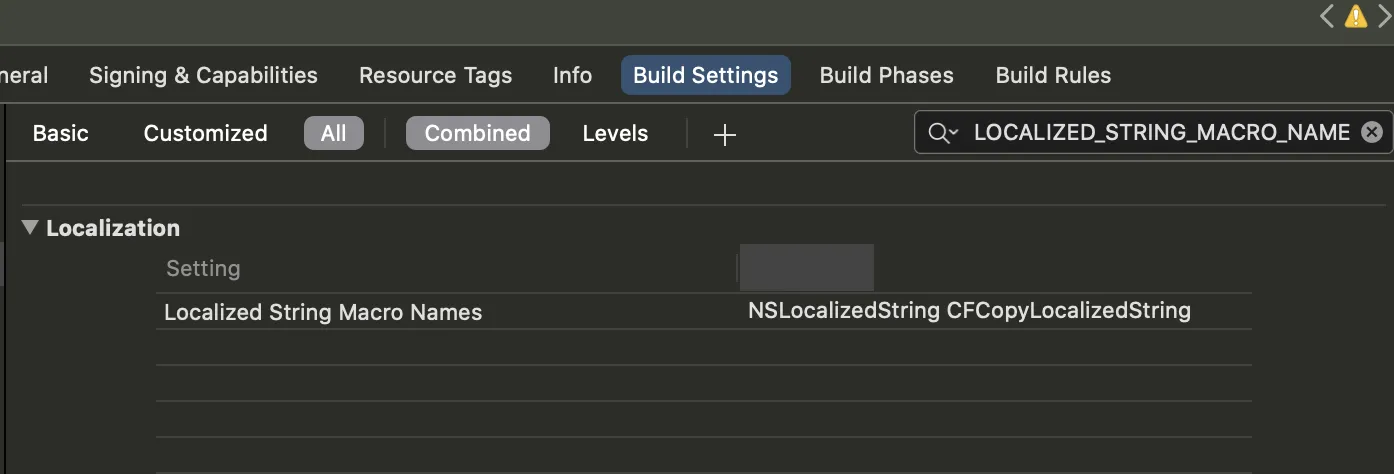Clear the search filter text
This screenshot has width=1394, height=474.
pos(1372,132)
